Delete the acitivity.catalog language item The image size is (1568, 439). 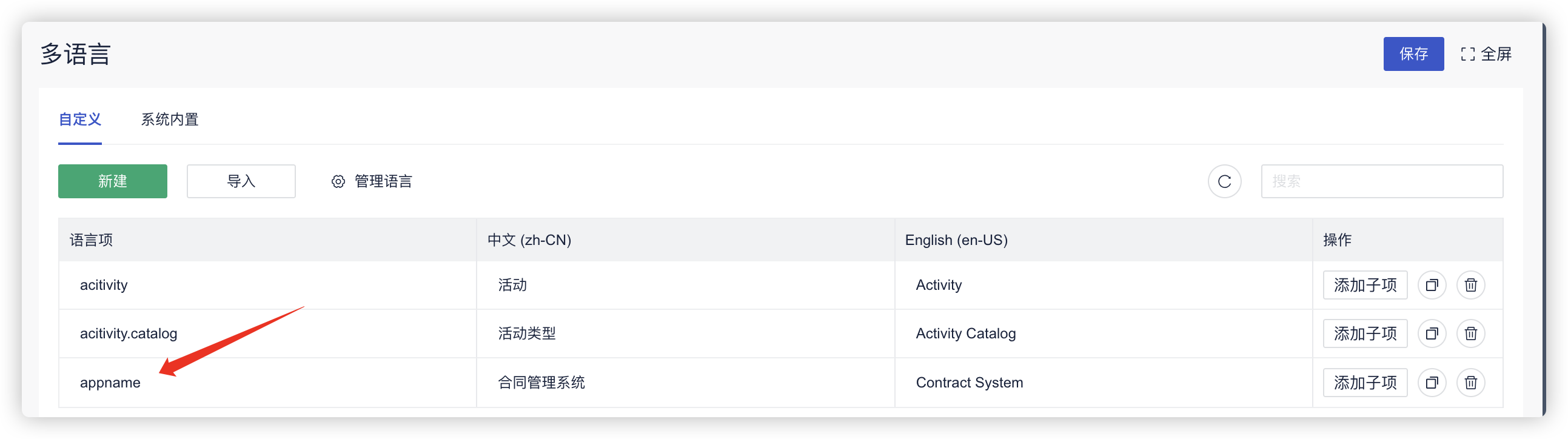1470,333
